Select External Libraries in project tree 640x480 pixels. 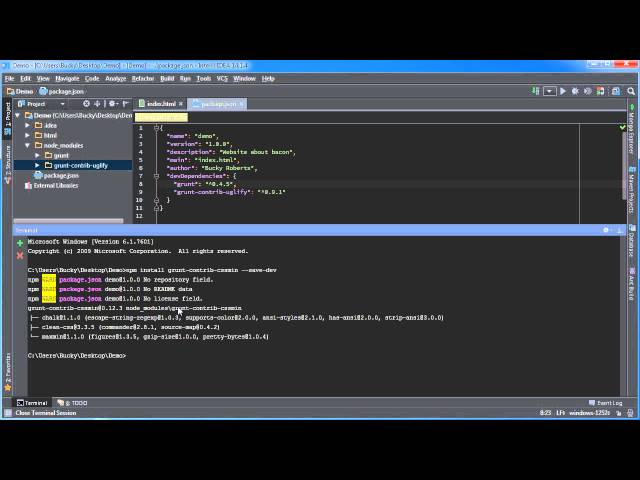(x=51, y=185)
